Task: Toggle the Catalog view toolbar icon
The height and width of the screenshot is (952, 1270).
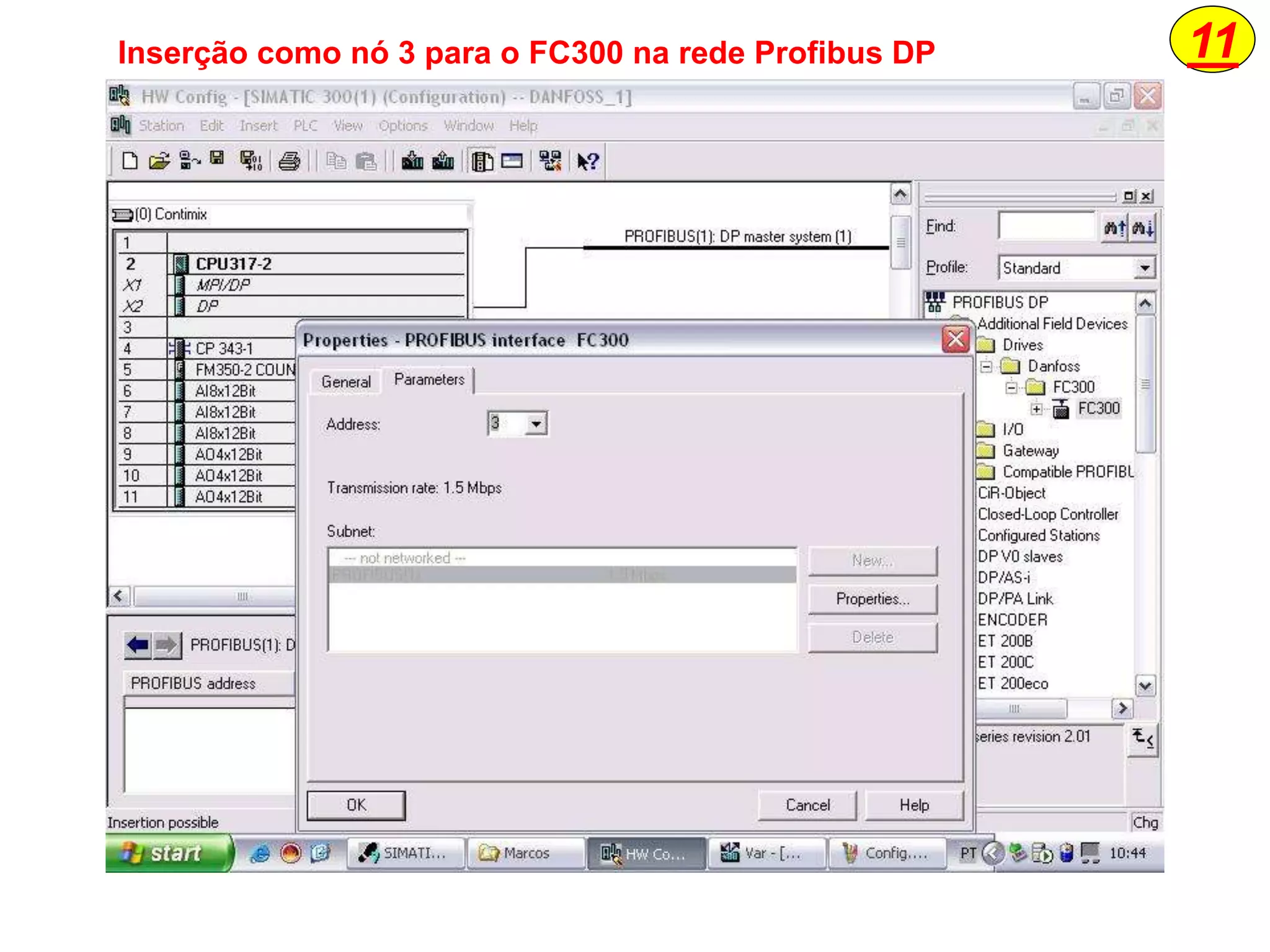Action: point(482,161)
